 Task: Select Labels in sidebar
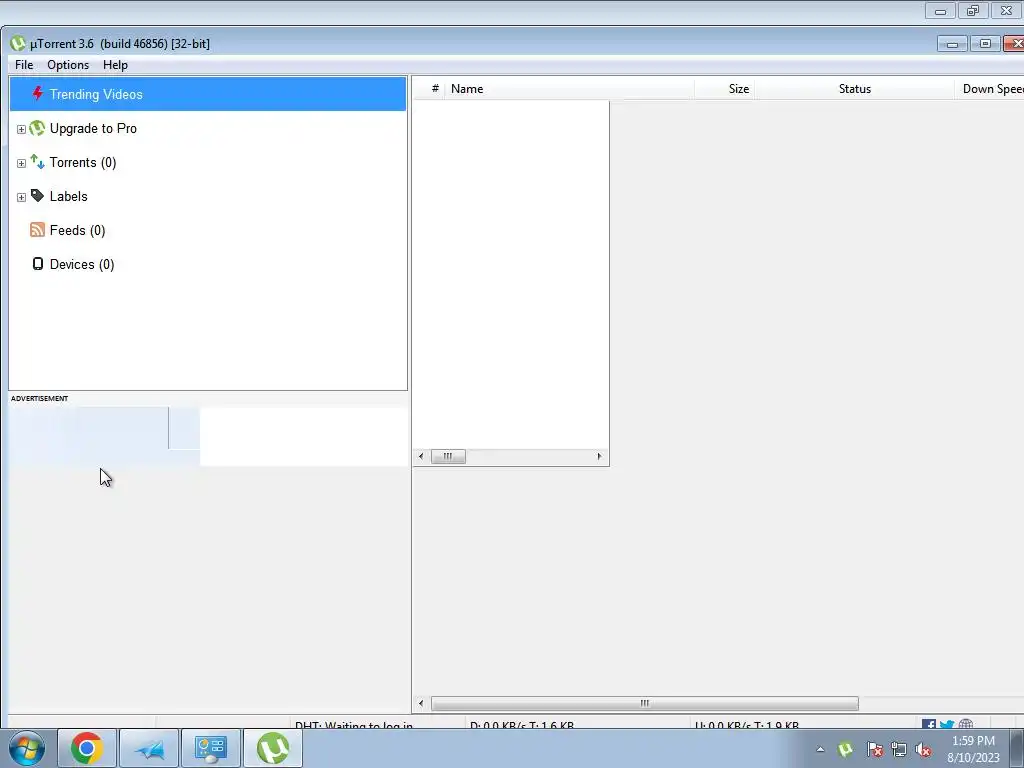pos(69,197)
